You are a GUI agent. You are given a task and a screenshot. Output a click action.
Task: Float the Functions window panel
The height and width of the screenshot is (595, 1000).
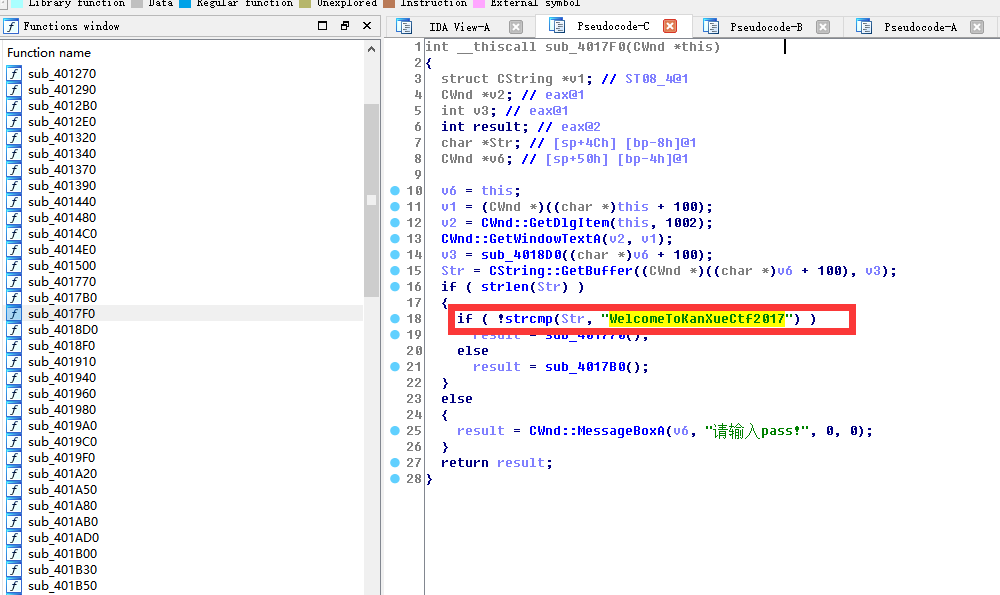(345, 26)
